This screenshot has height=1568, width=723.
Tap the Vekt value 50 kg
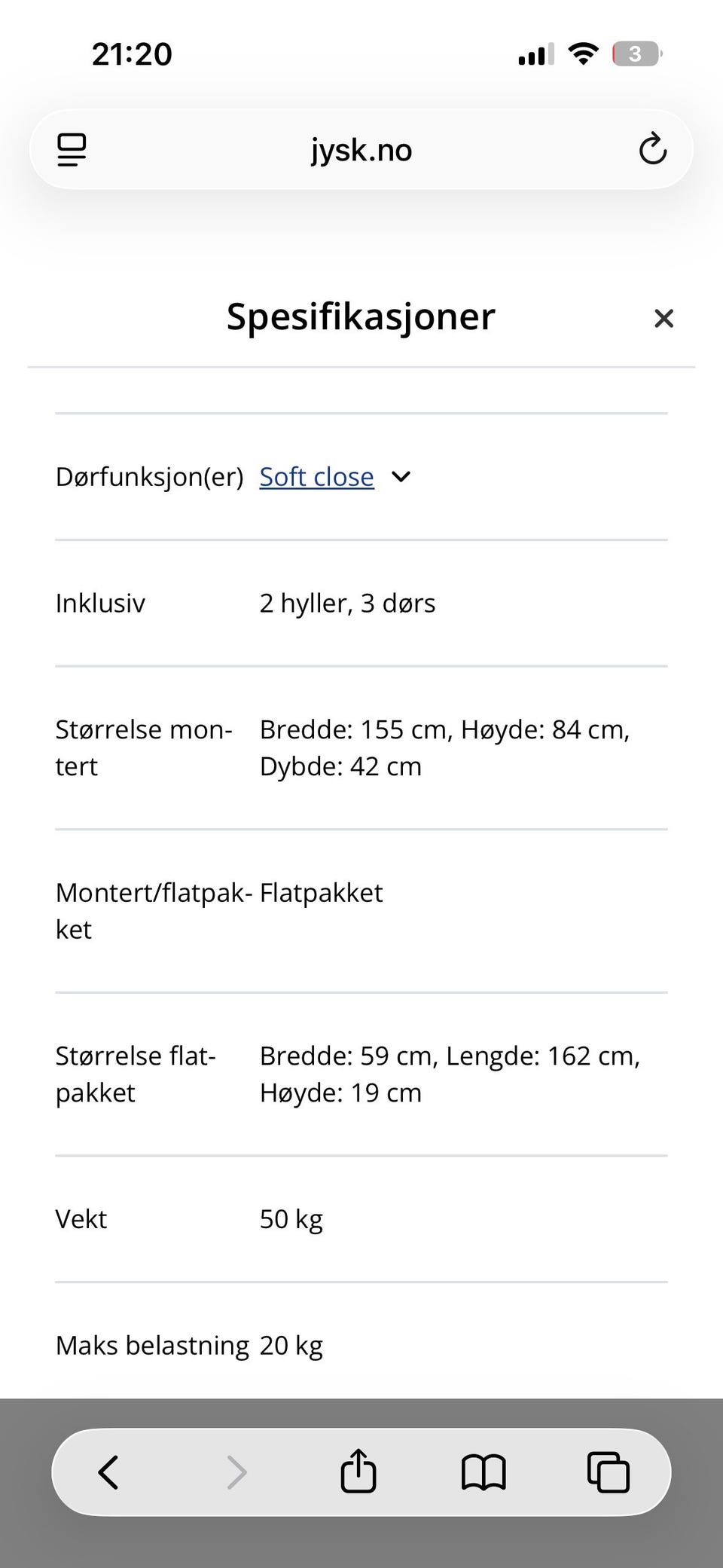point(291,1219)
